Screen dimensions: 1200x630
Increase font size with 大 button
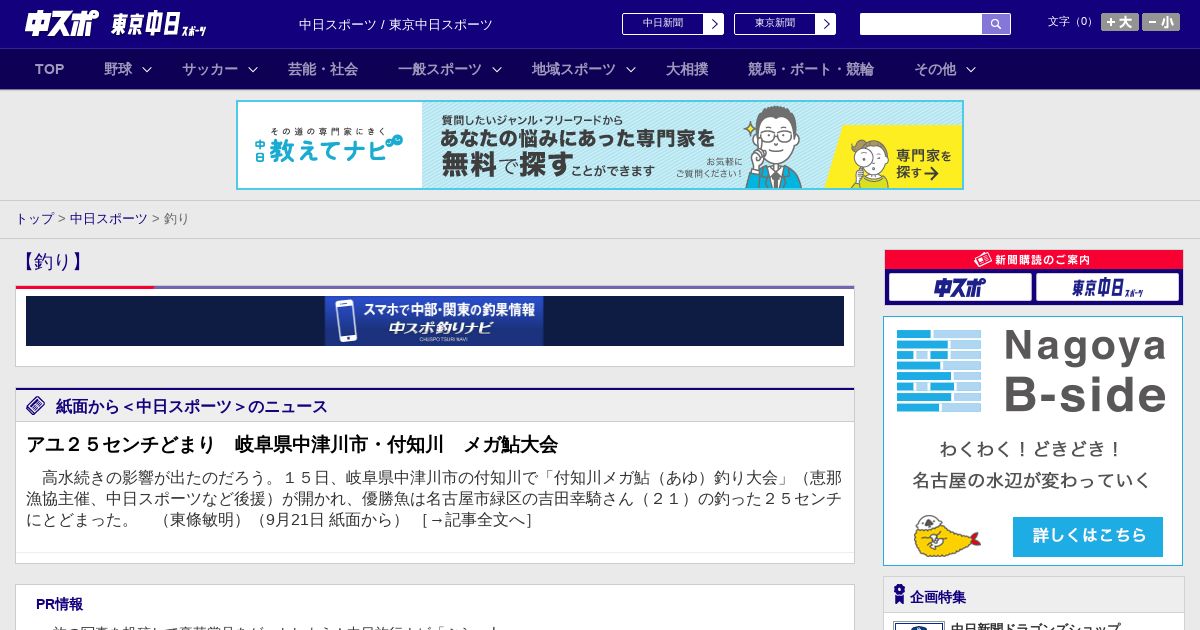(x=1119, y=22)
